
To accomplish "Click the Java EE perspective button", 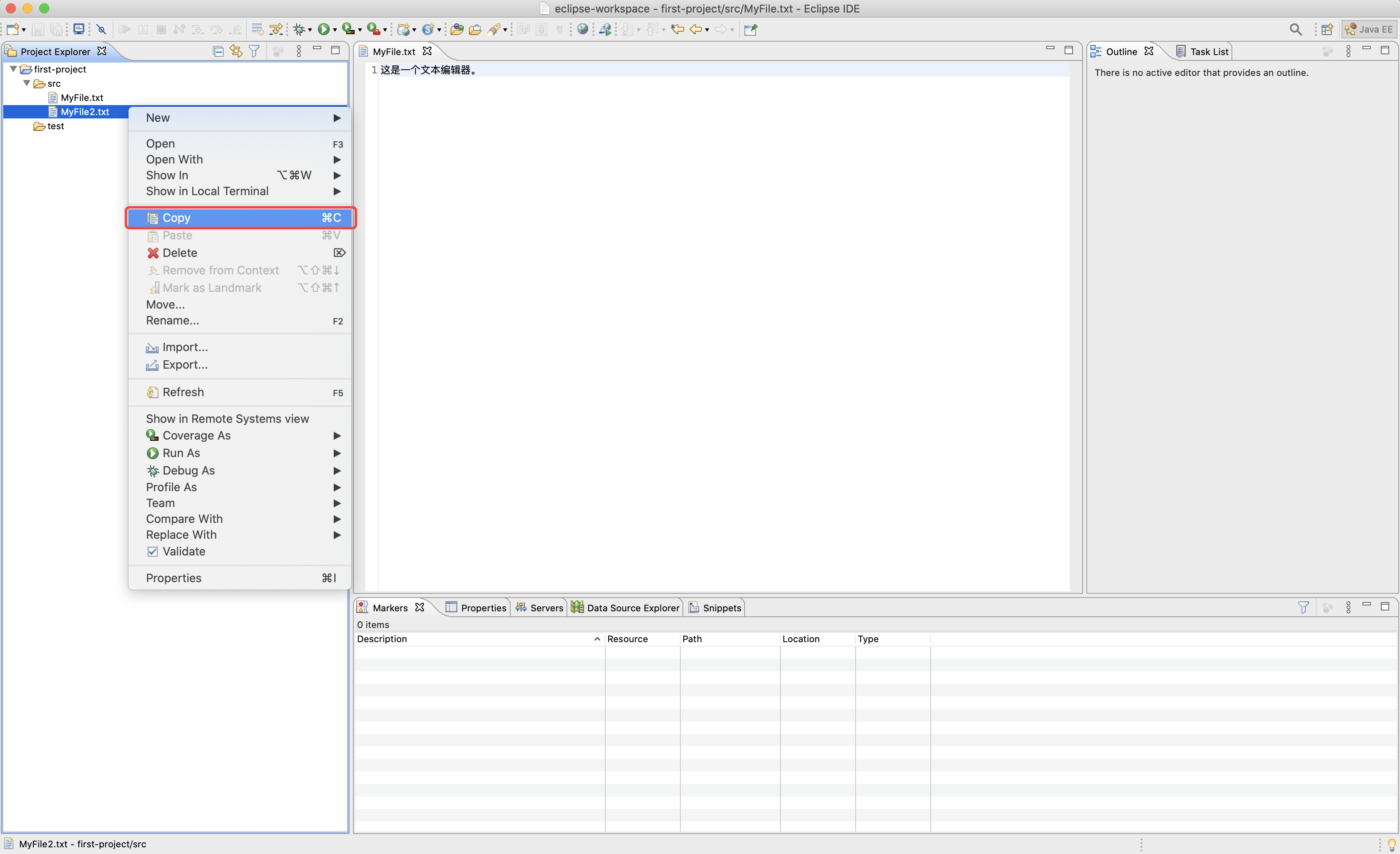I will [x=1368, y=30].
